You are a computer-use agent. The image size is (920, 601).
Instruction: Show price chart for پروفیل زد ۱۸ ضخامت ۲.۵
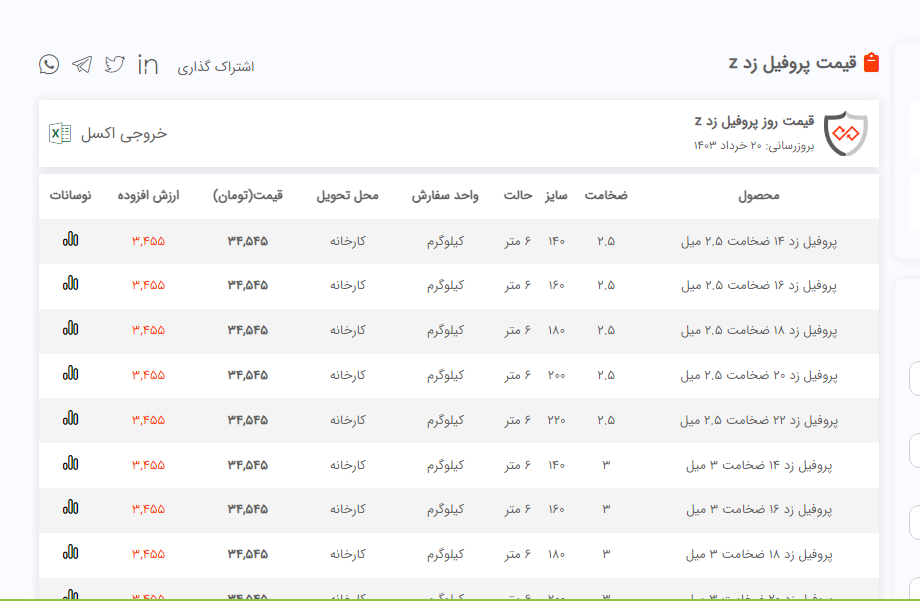pyautogui.click(x=70, y=329)
